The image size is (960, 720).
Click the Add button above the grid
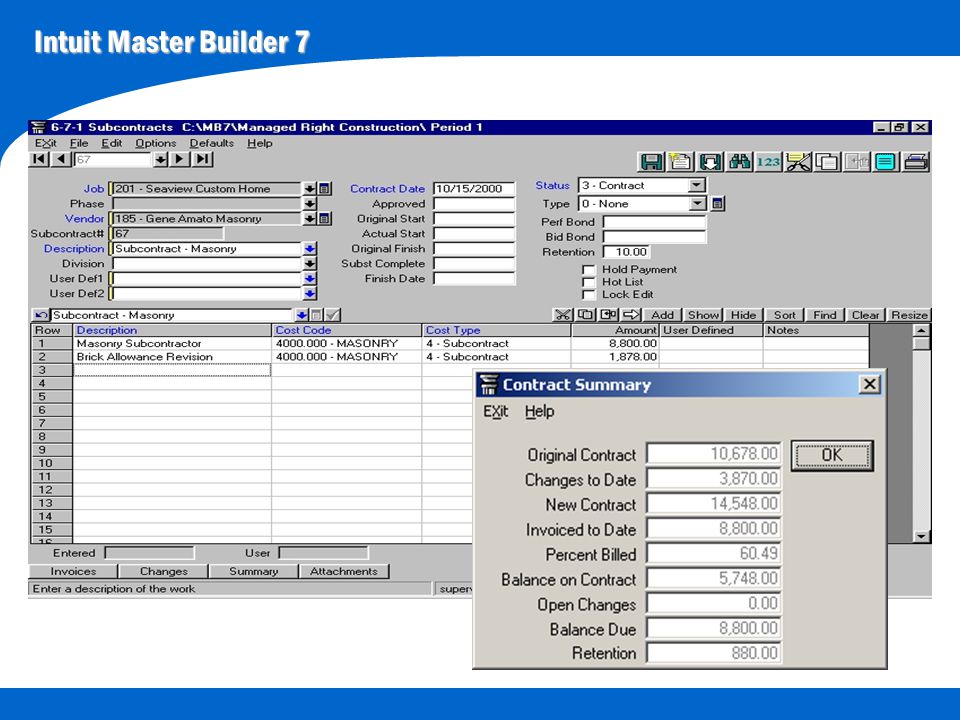(662, 315)
